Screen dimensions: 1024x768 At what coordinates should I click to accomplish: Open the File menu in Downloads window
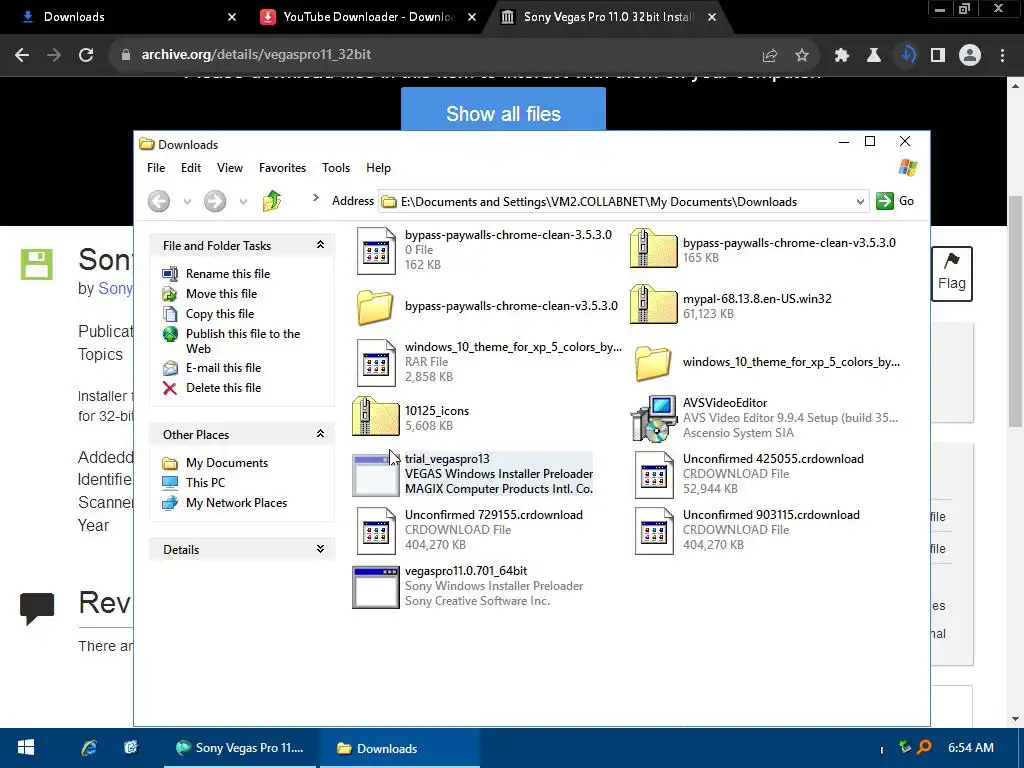[x=156, y=168]
